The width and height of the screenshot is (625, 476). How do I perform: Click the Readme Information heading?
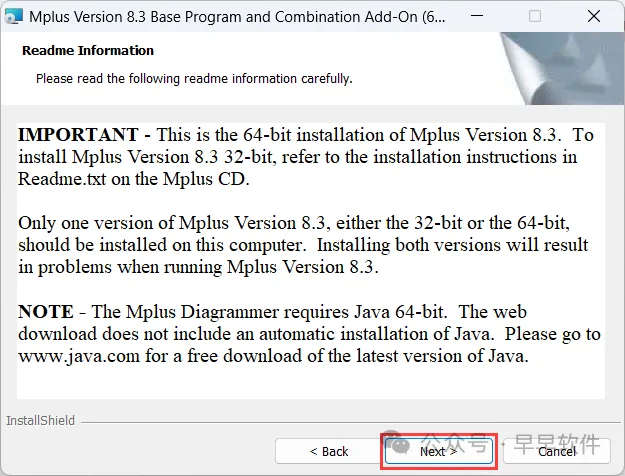[88, 51]
